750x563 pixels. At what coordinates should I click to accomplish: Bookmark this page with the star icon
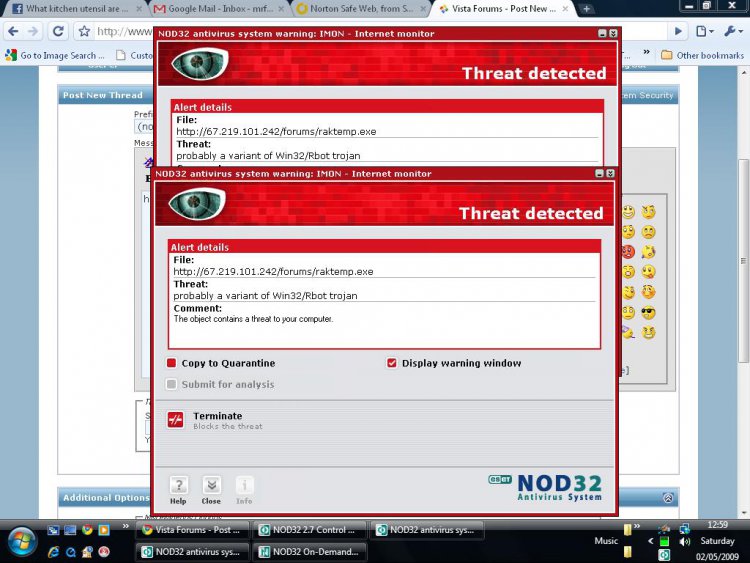pos(84,32)
